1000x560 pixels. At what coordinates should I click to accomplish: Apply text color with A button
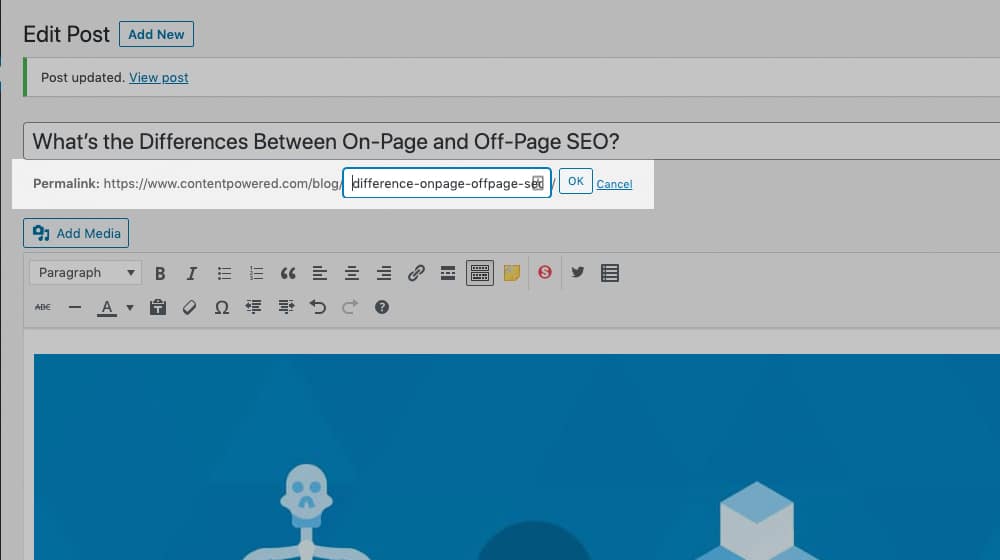(x=107, y=308)
